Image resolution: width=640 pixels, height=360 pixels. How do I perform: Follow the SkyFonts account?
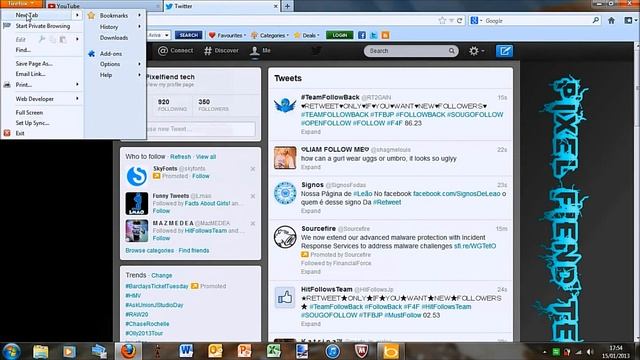[x=201, y=176]
